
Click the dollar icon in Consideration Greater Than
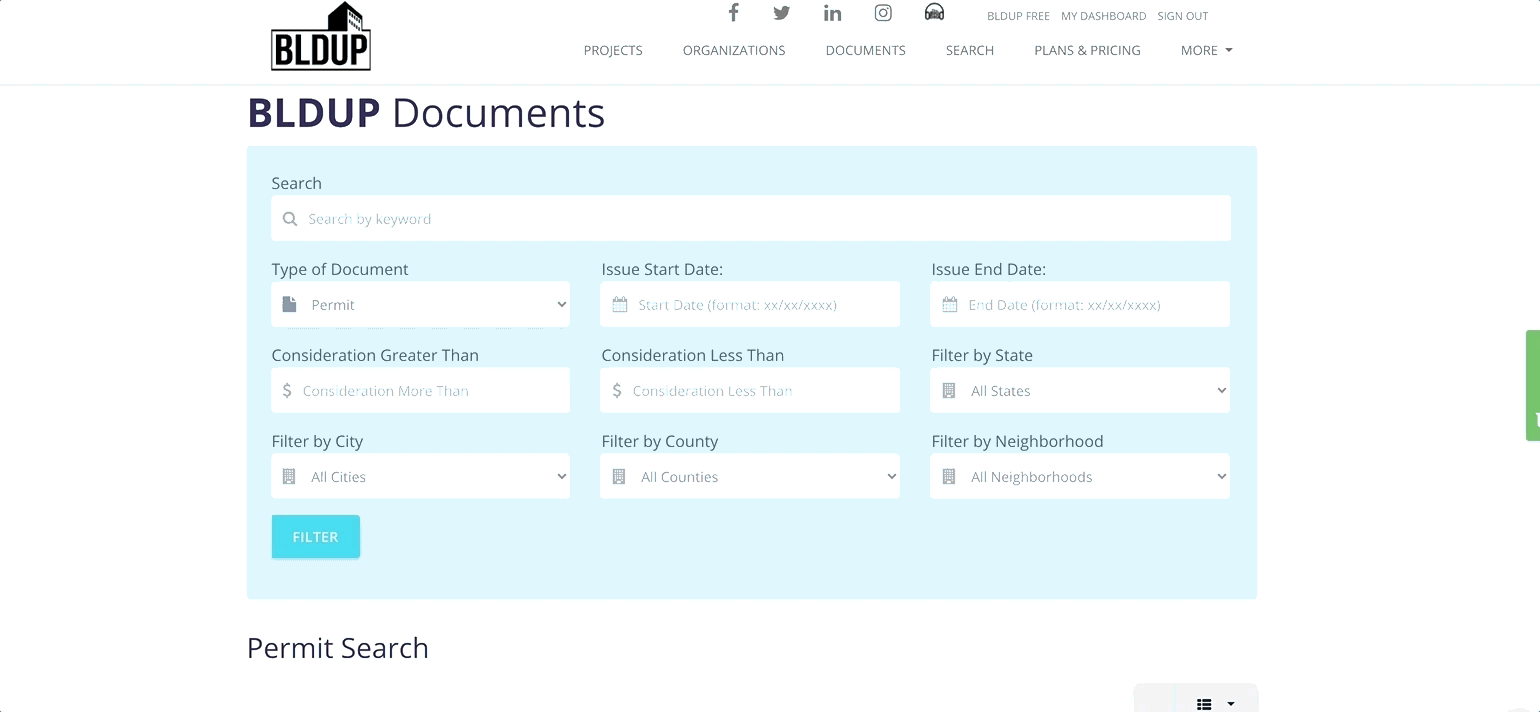[287, 391]
